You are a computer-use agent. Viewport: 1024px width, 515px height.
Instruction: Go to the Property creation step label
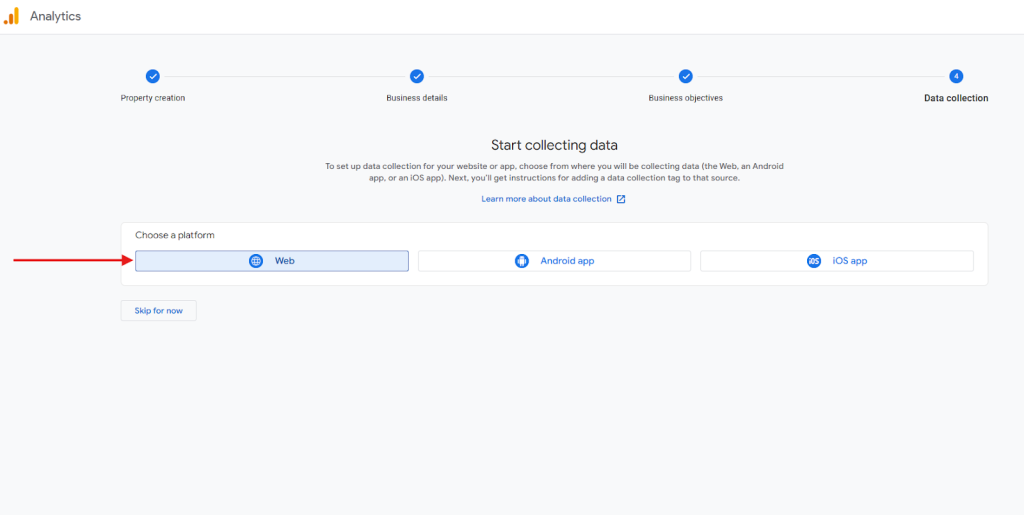(152, 98)
